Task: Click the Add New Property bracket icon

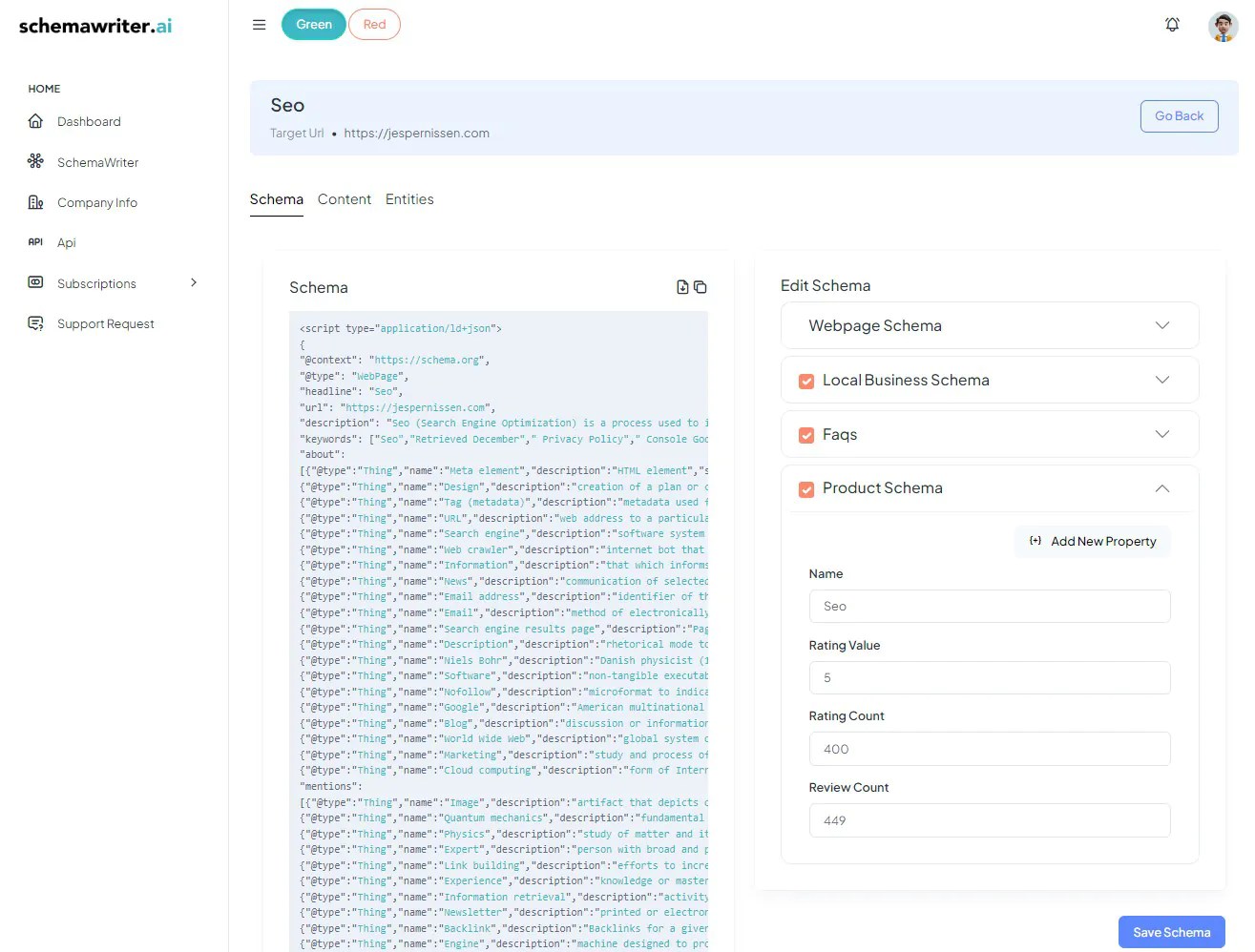Action: point(1035,541)
